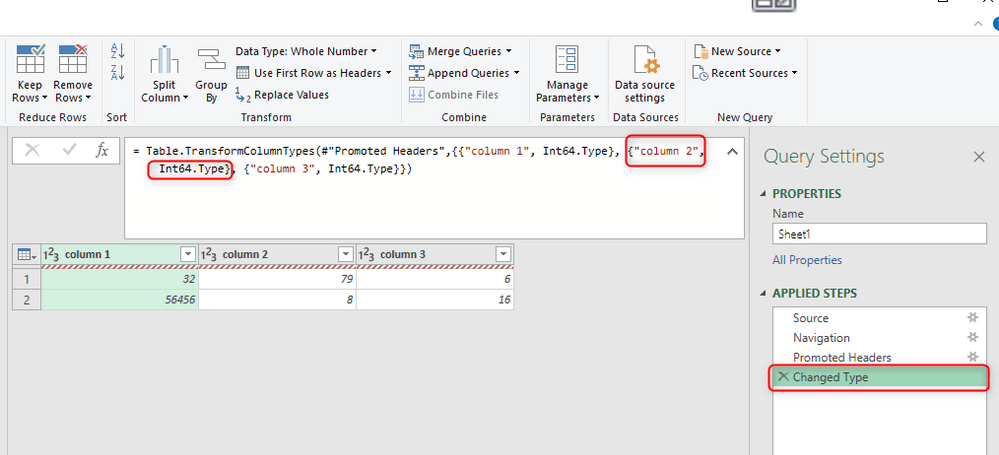Select the Source applied step

(877, 318)
